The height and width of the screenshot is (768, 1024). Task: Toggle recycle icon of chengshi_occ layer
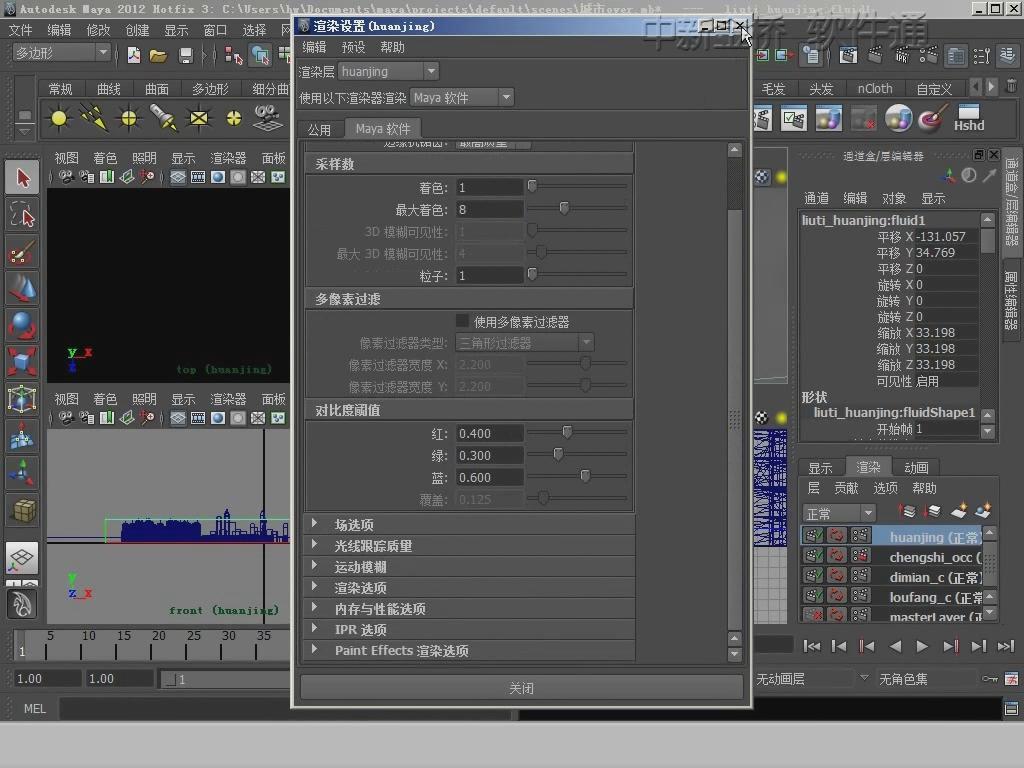click(837, 556)
